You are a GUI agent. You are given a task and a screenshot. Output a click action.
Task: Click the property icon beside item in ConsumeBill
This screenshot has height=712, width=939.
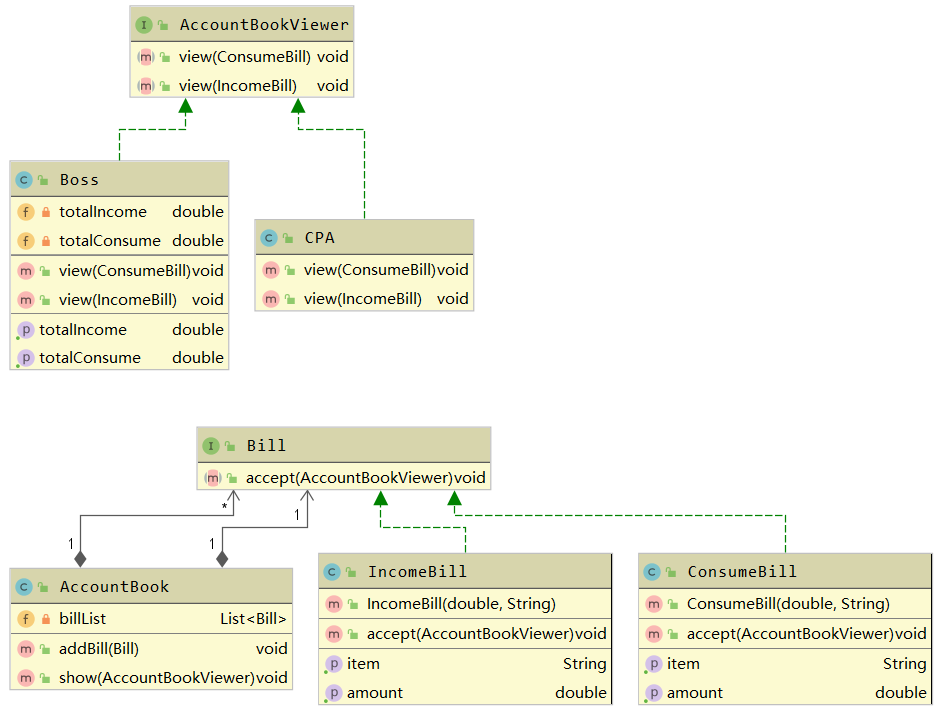point(653,664)
